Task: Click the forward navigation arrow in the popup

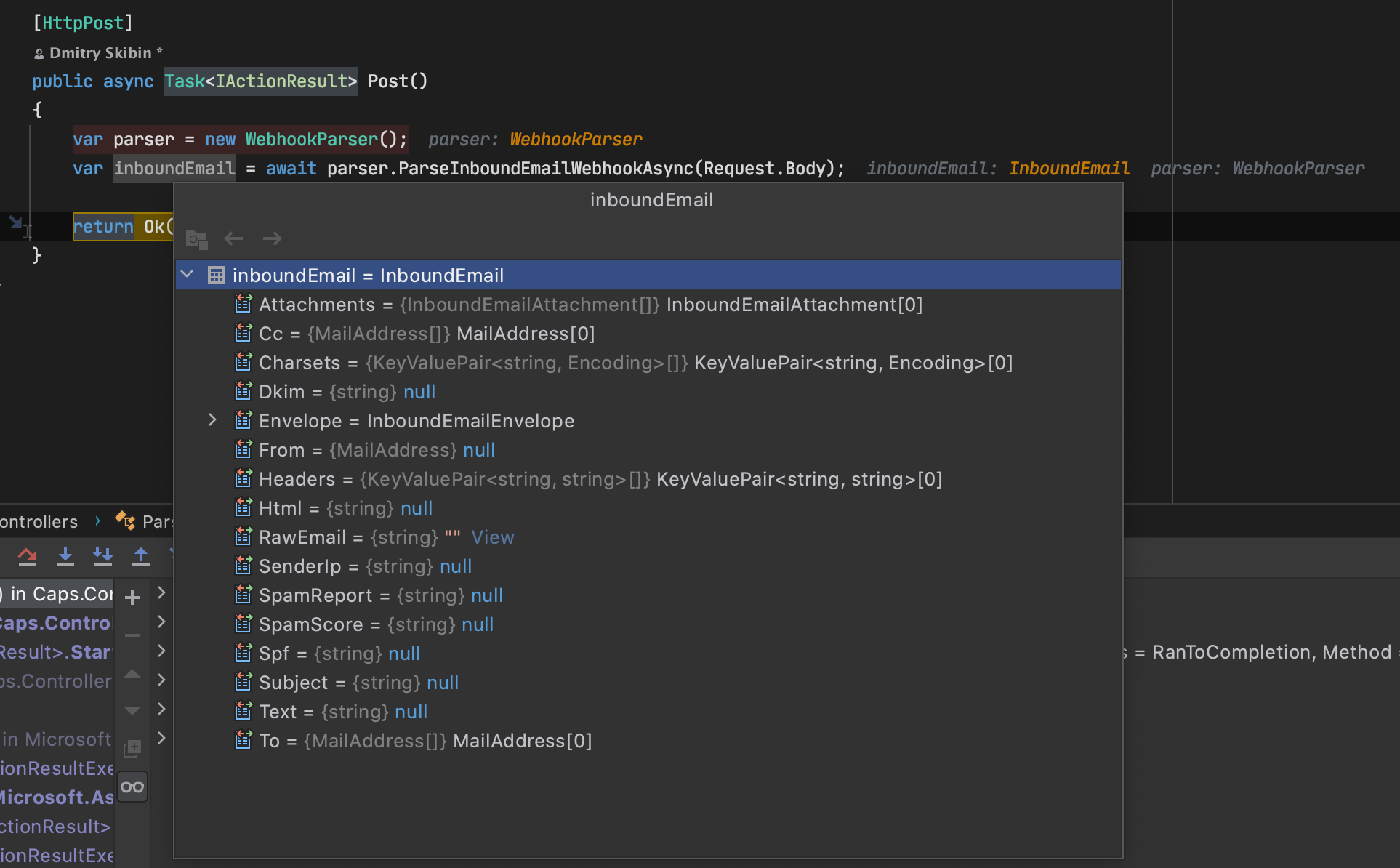Action: 272,238
